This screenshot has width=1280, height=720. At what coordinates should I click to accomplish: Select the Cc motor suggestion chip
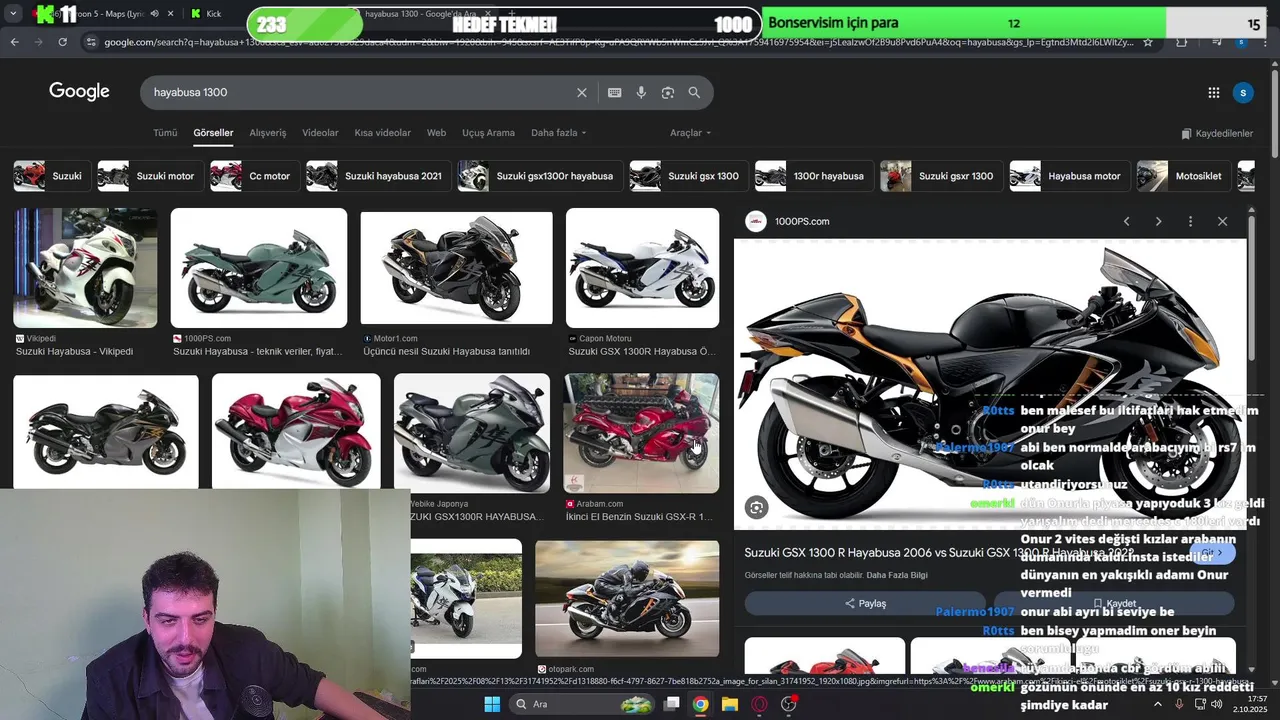pos(254,176)
